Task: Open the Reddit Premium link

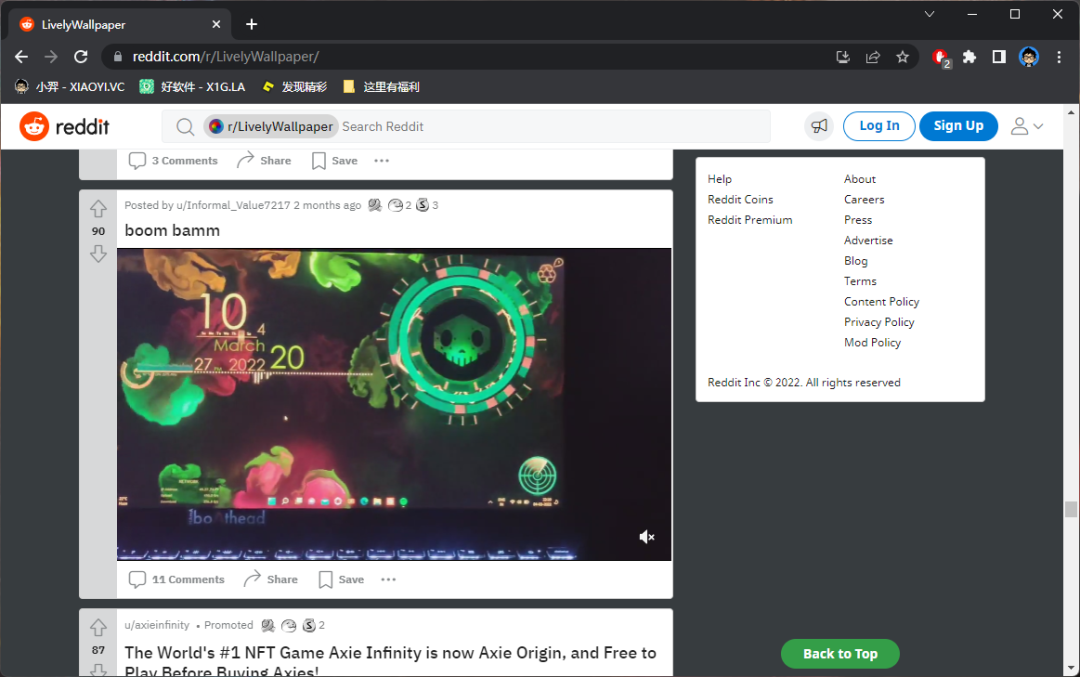Action: point(749,220)
